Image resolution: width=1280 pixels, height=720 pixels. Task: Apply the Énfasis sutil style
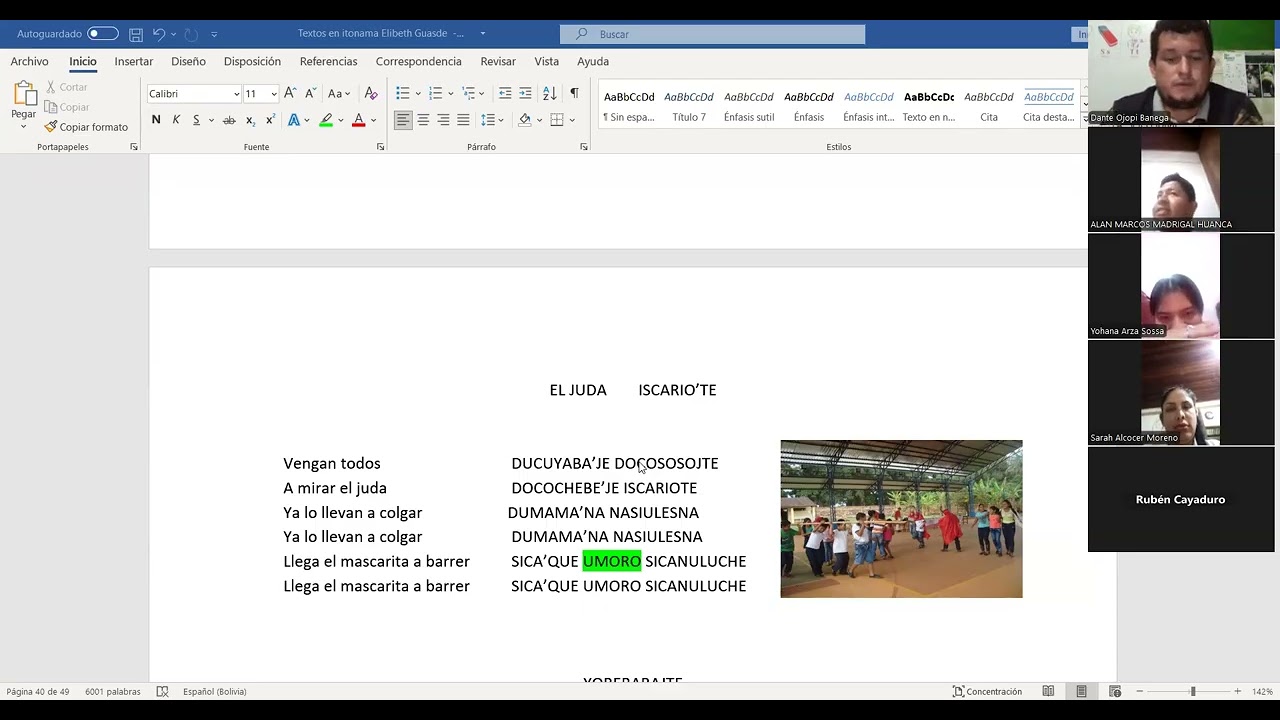[749, 106]
